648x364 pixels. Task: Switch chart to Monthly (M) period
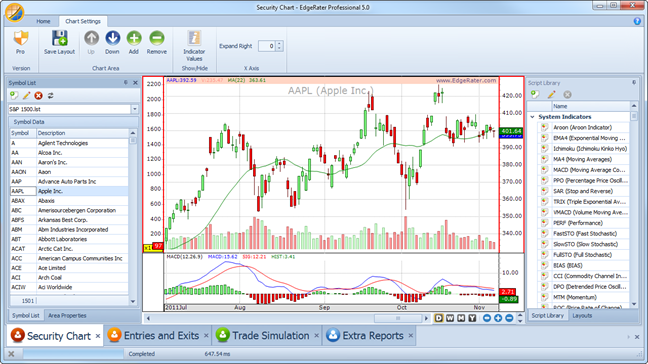pos(461,318)
